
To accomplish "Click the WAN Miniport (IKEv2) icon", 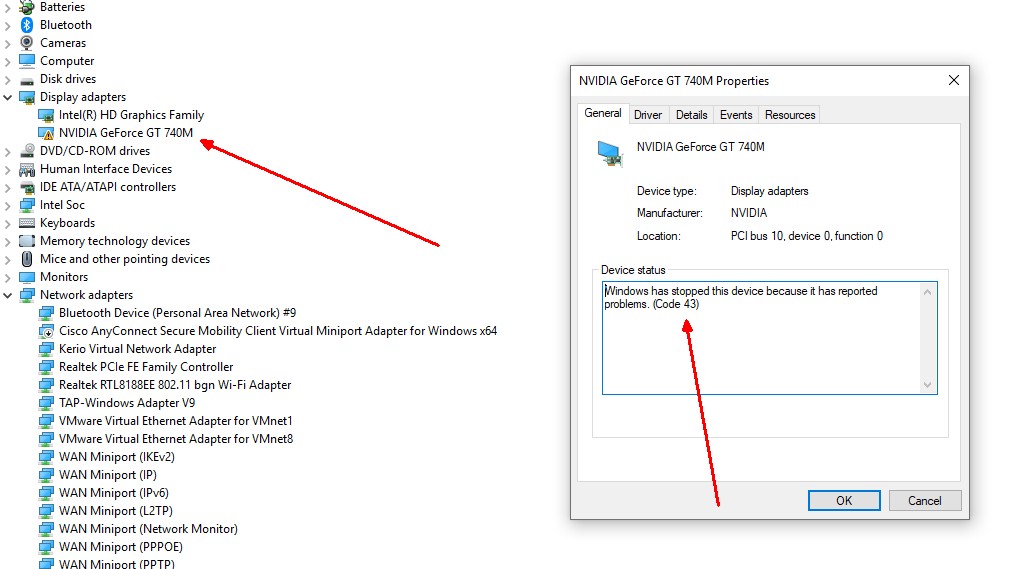I will 46,458.
